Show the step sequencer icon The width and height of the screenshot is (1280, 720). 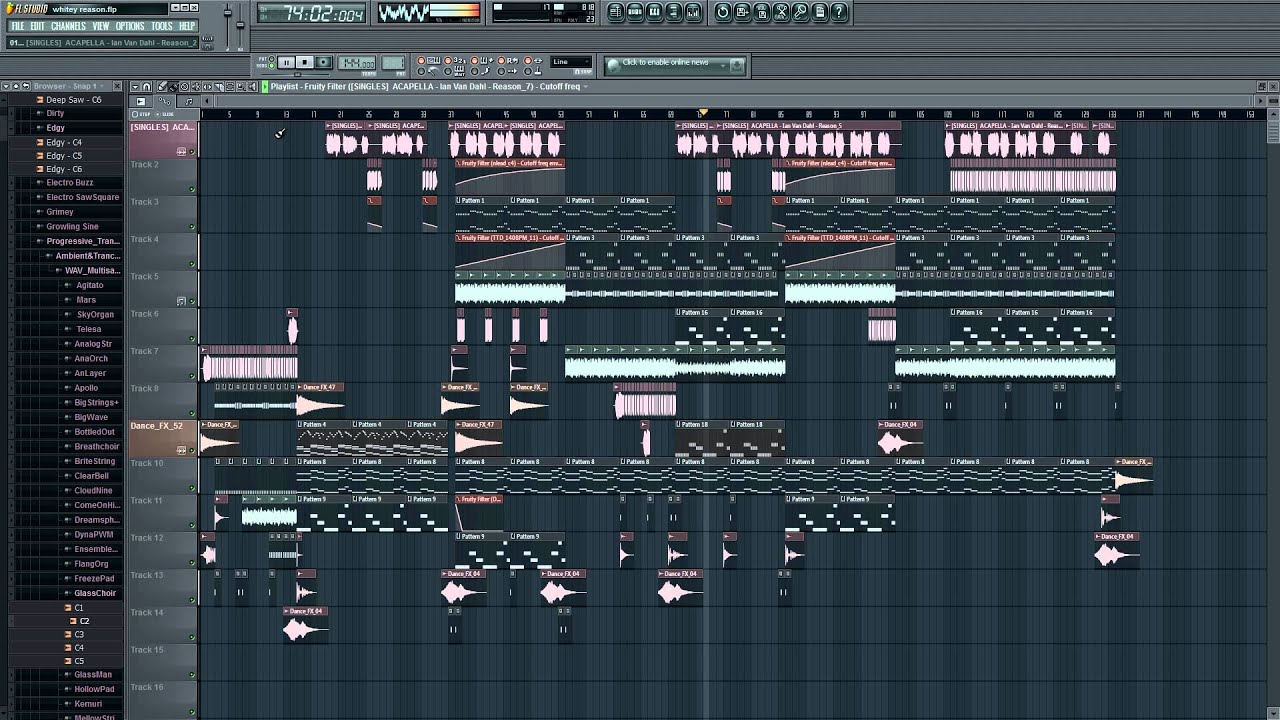tap(635, 12)
